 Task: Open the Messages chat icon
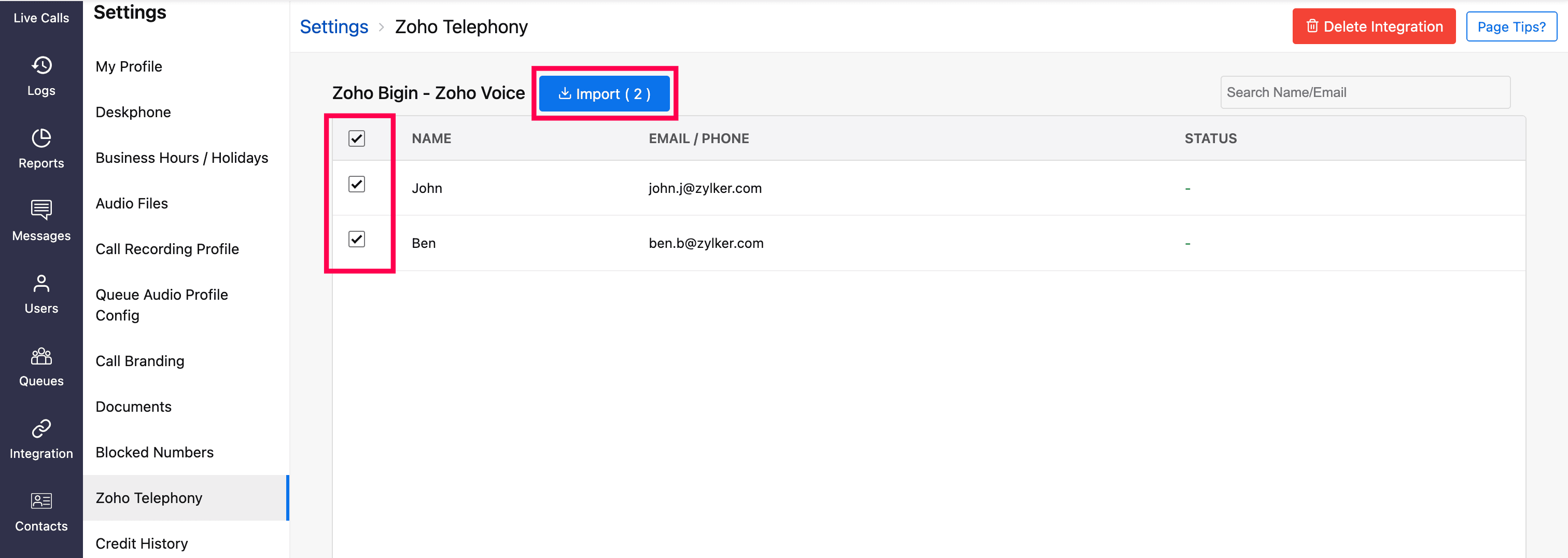point(41,210)
